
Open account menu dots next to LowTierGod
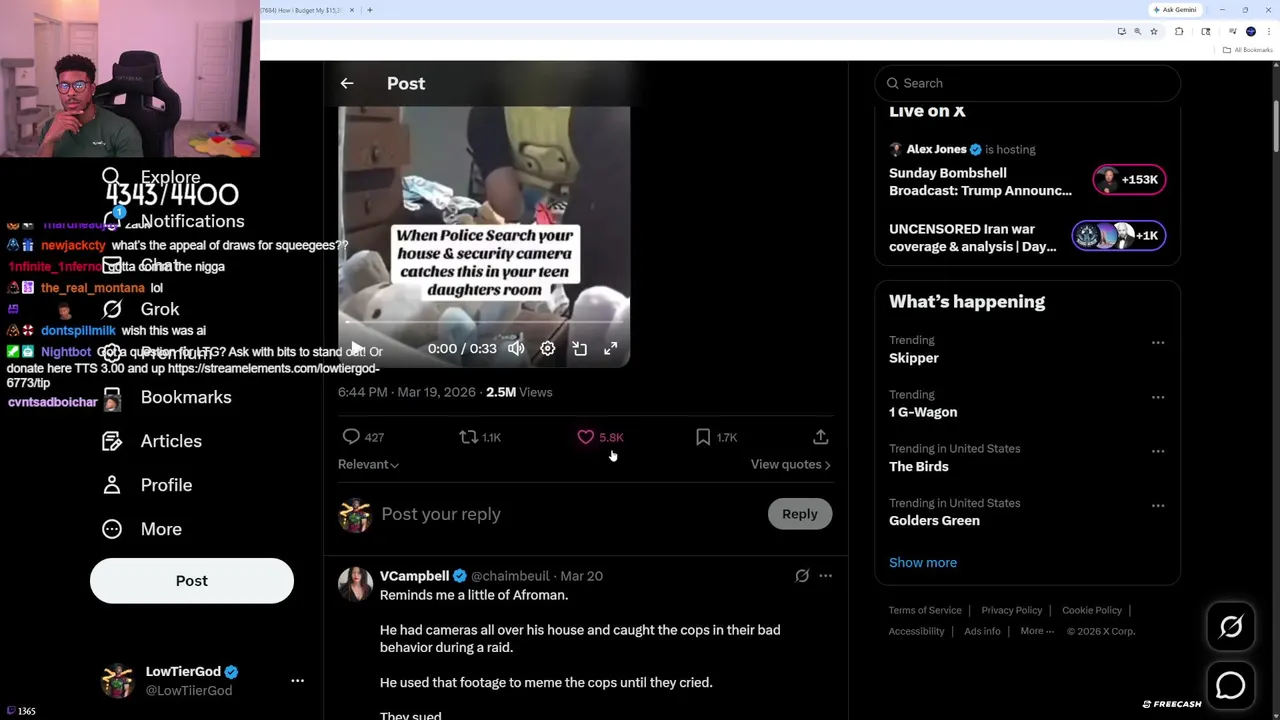[x=297, y=680]
